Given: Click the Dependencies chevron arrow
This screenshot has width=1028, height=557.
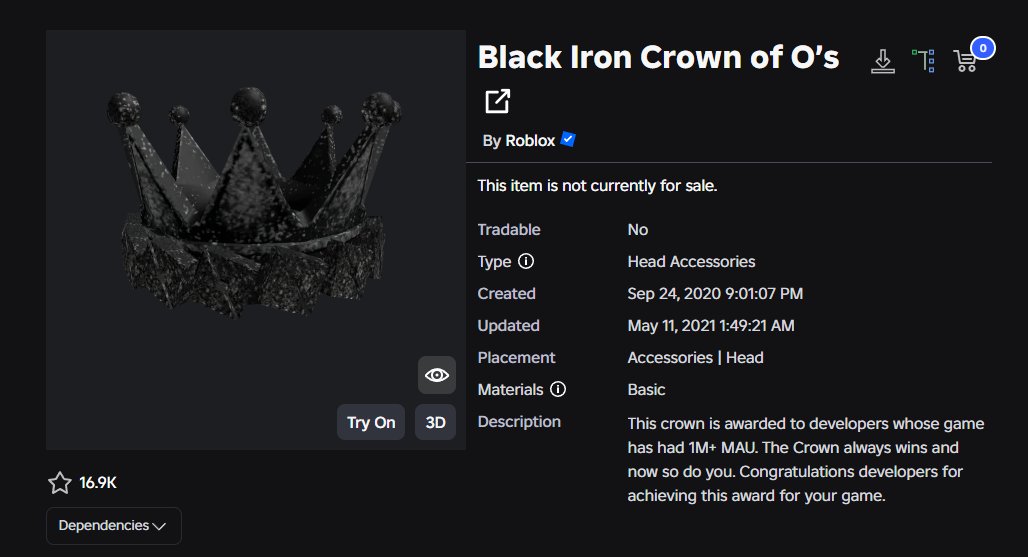Looking at the screenshot, I should click(x=158, y=526).
